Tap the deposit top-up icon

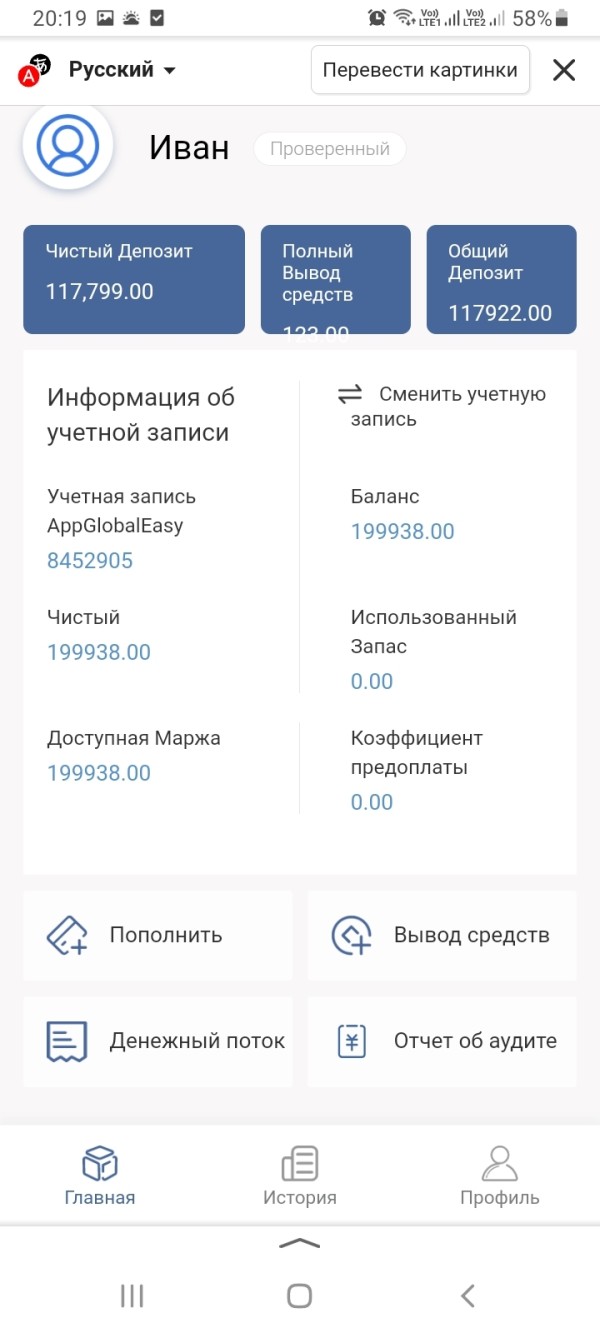coord(67,936)
